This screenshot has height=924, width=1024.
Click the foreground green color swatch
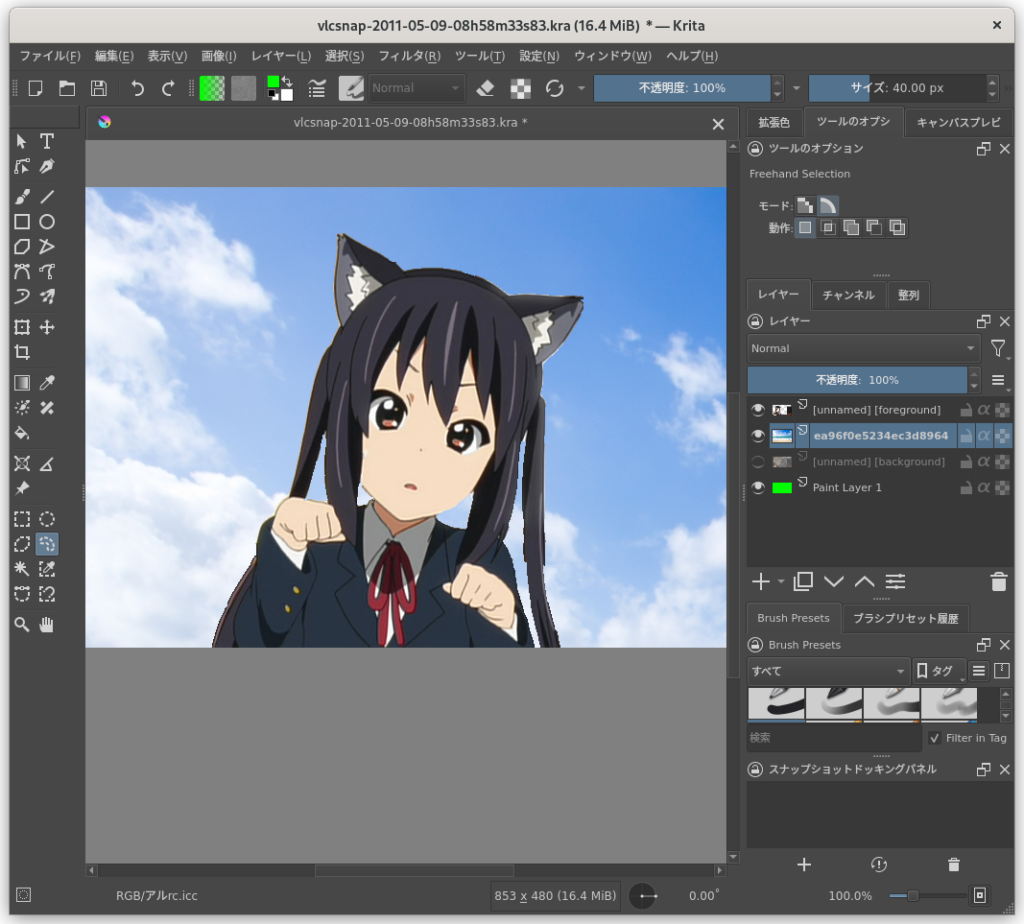click(273, 82)
